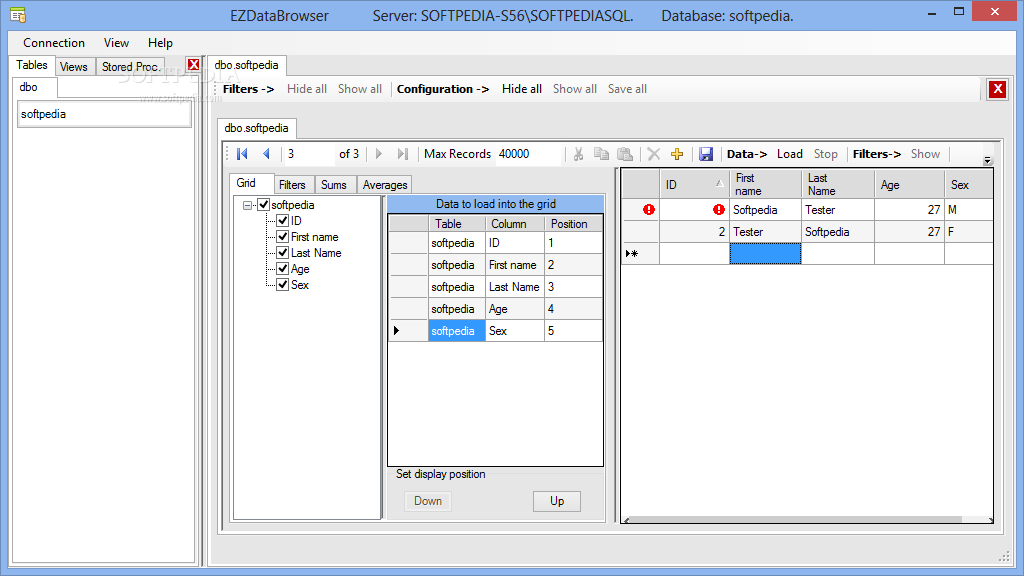Collapse the softpedia tree node

[x=248, y=205]
